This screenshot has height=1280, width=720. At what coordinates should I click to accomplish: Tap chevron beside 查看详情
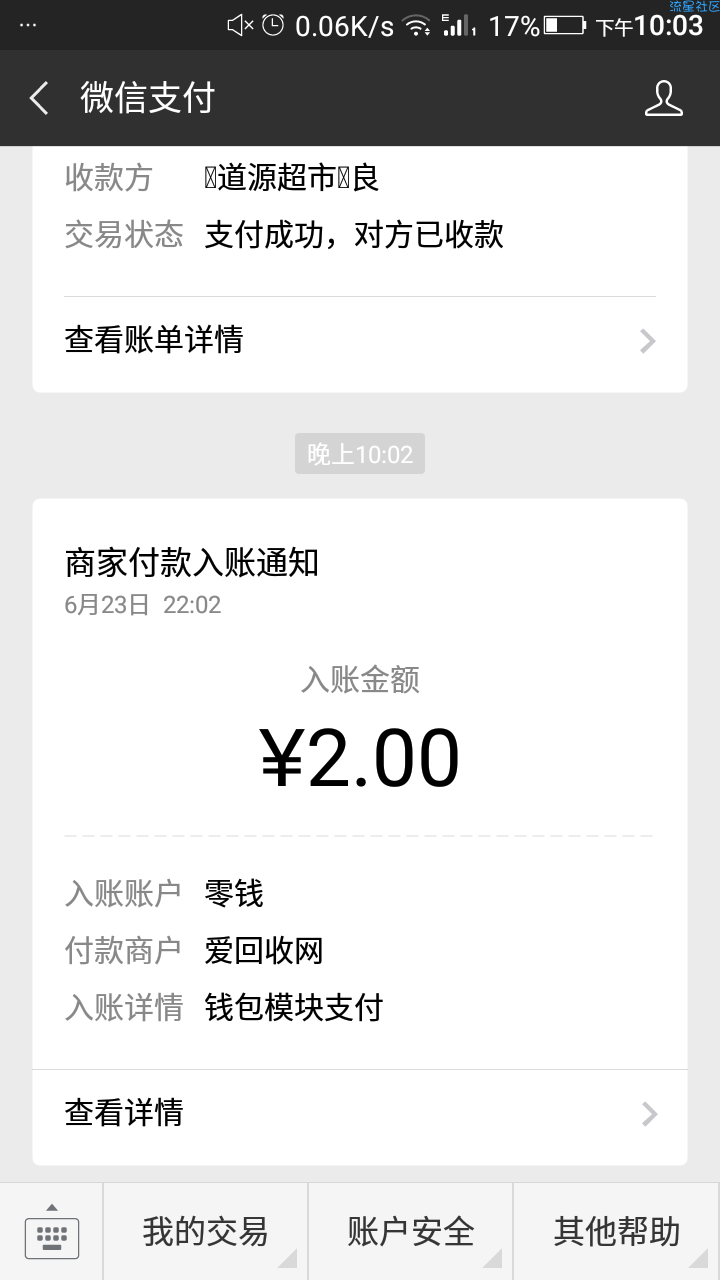[x=650, y=1114]
